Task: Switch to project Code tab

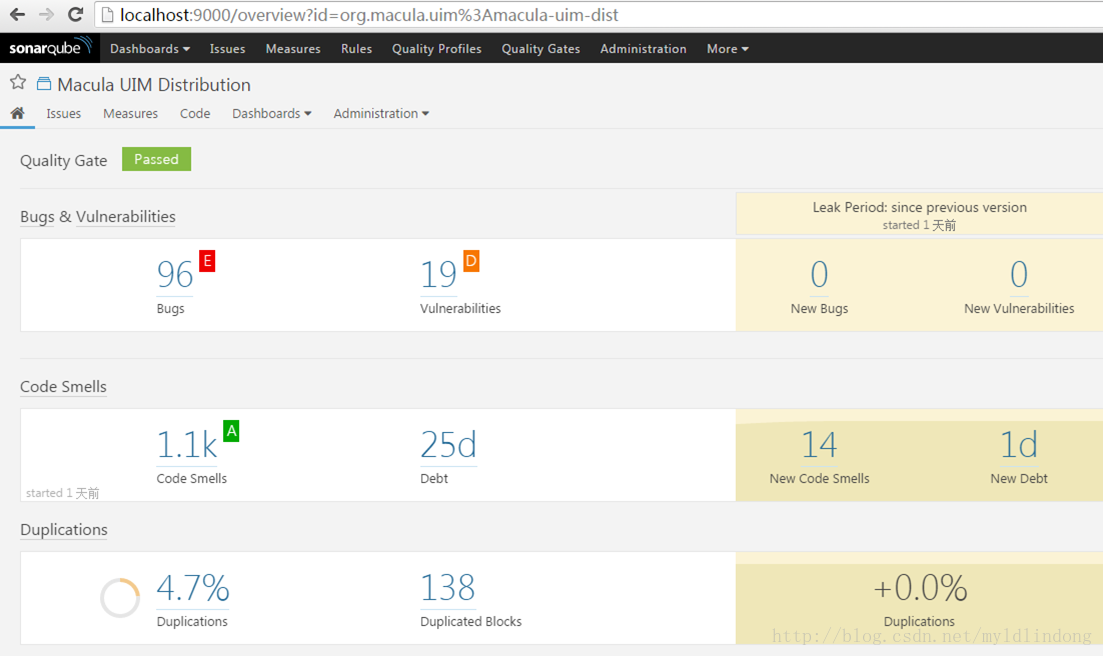Action: pyautogui.click(x=195, y=113)
